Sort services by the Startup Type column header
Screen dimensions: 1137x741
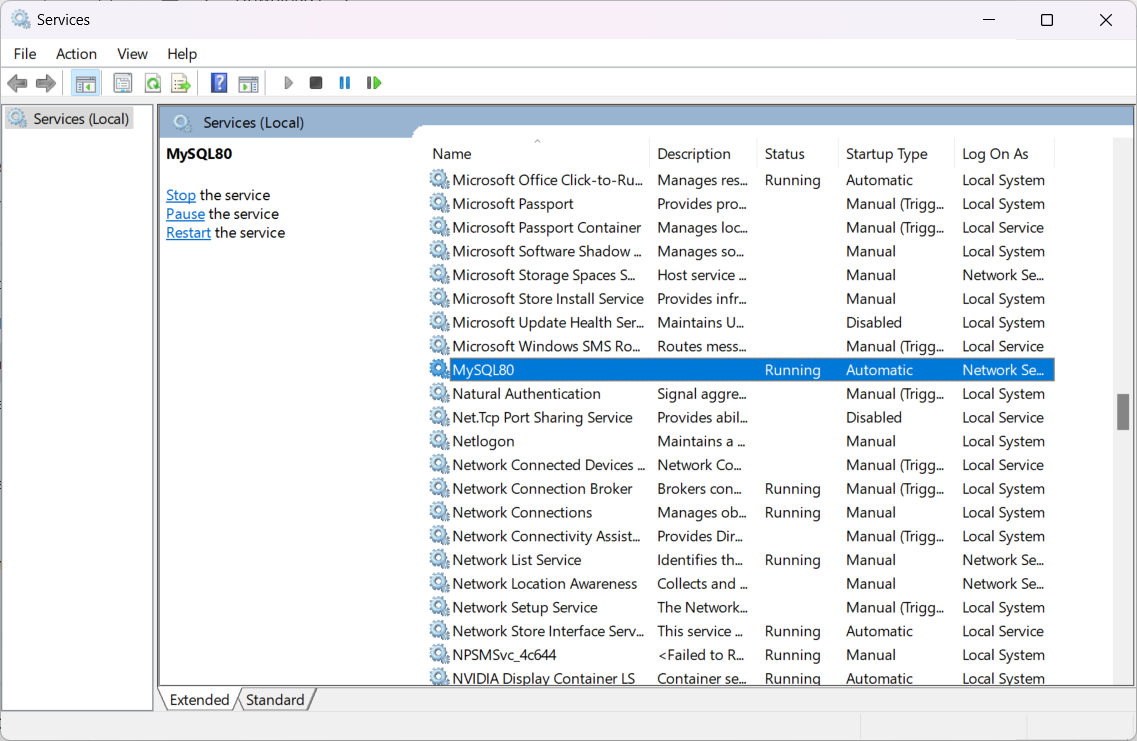click(x=886, y=153)
